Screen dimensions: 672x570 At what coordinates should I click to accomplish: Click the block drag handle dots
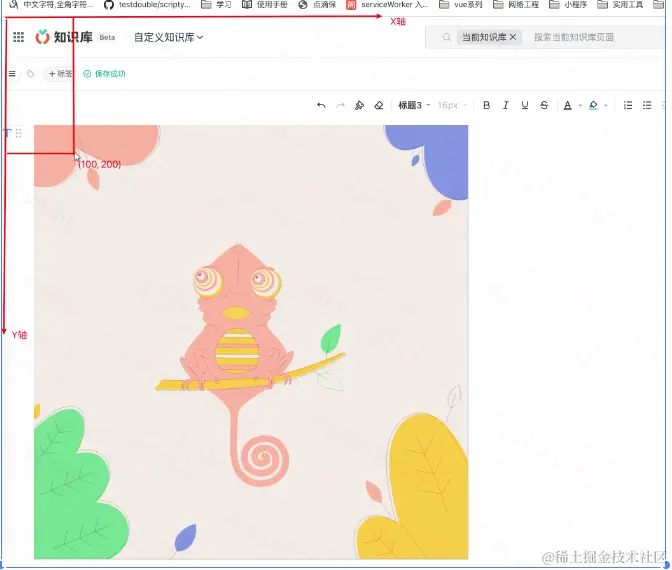tap(18, 133)
